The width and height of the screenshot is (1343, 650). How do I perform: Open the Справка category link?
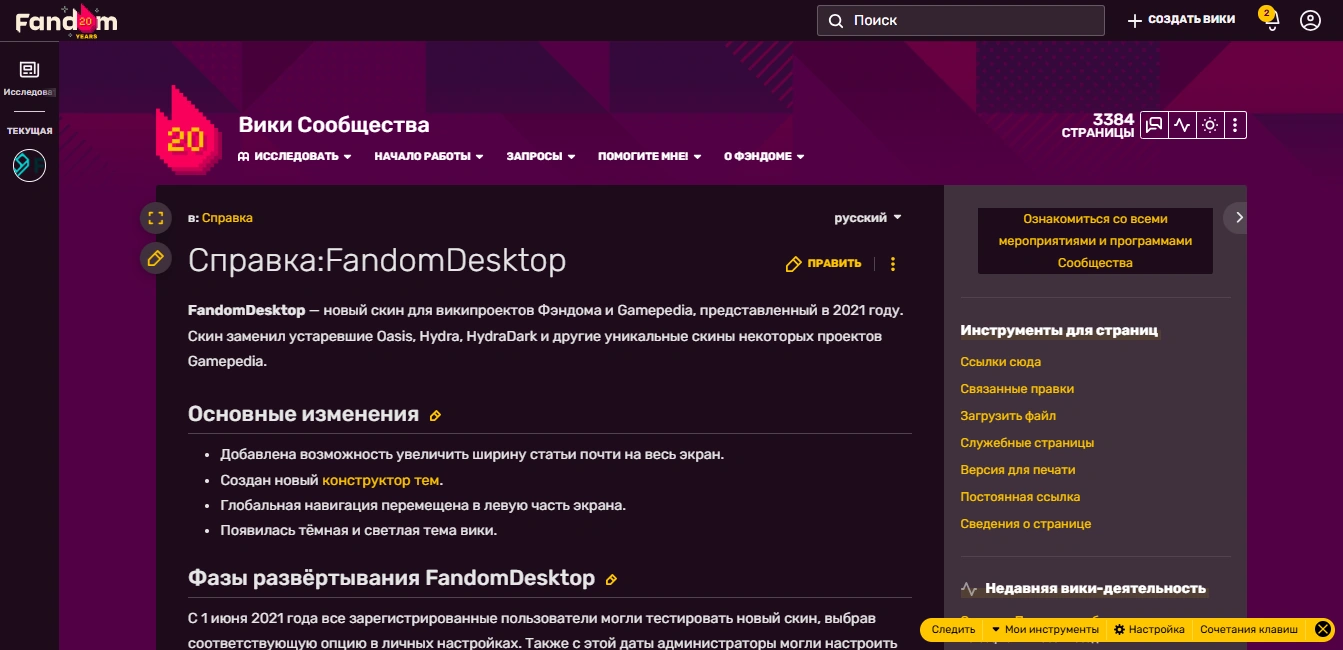[x=227, y=217]
